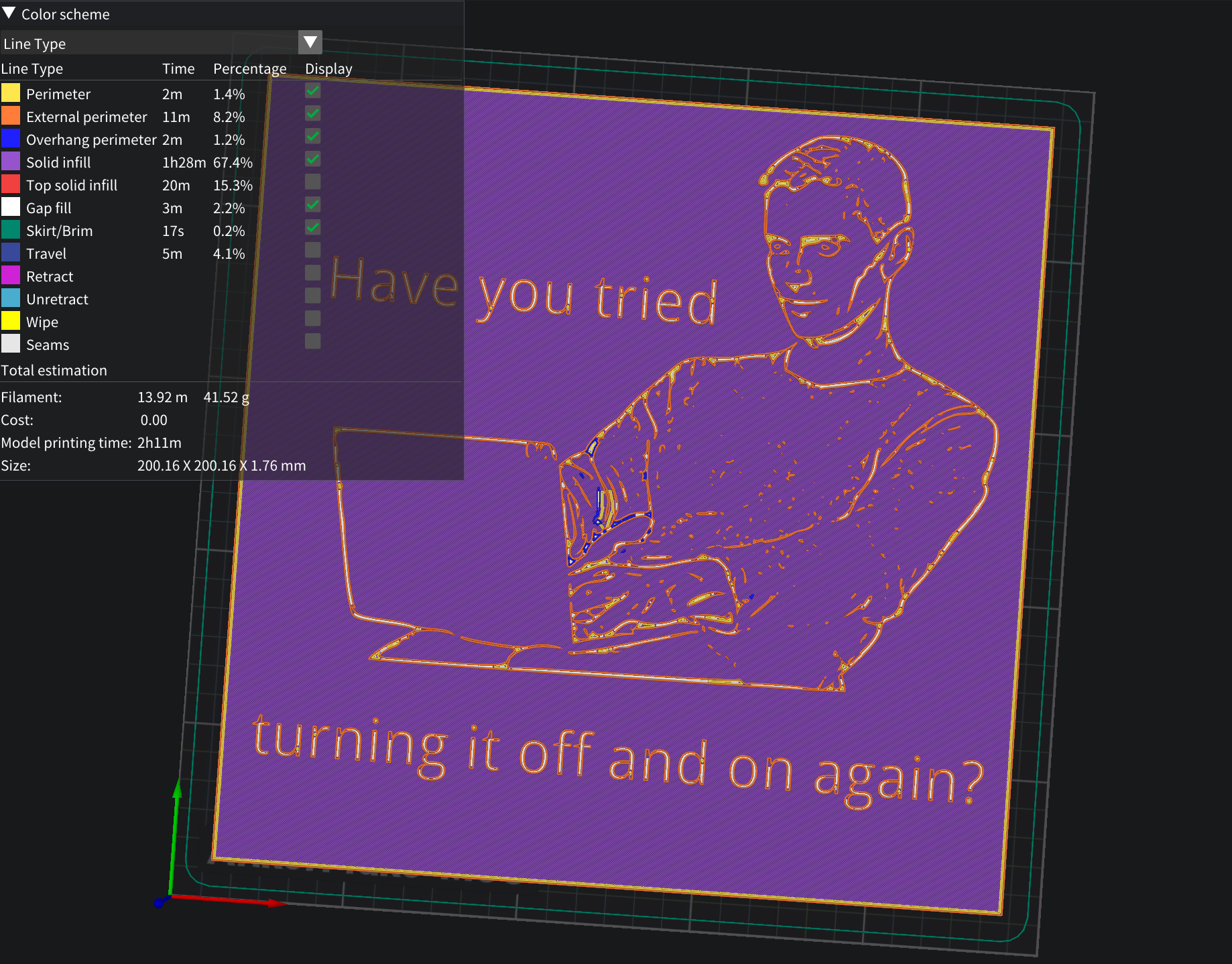
Task: Enable Retract display checkbox
Action: click(x=312, y=273)
